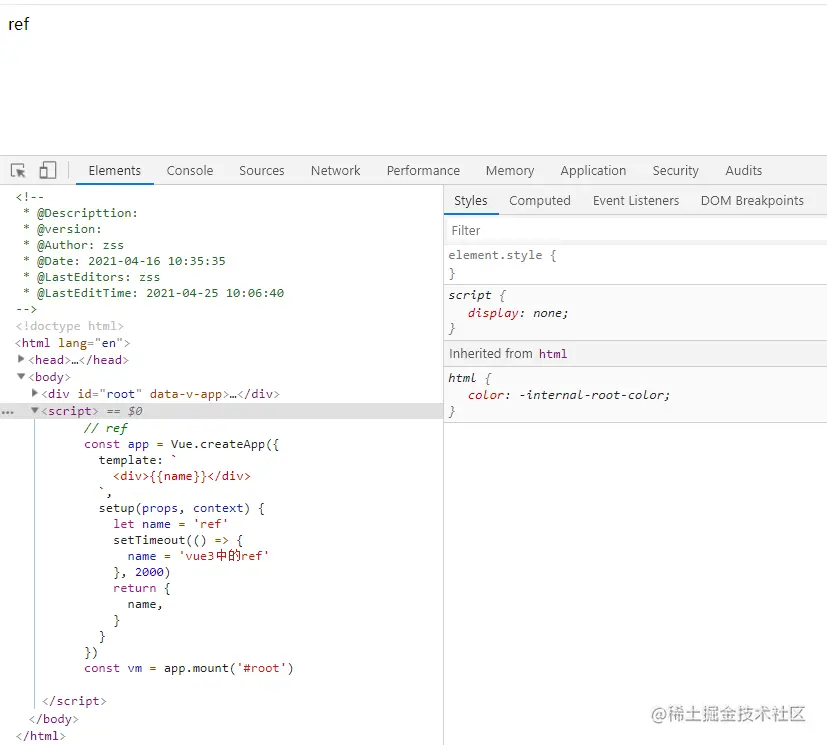Screen dimensions: 827x745
Task: Go to the Network tab
Action: [x=335, y=171]
